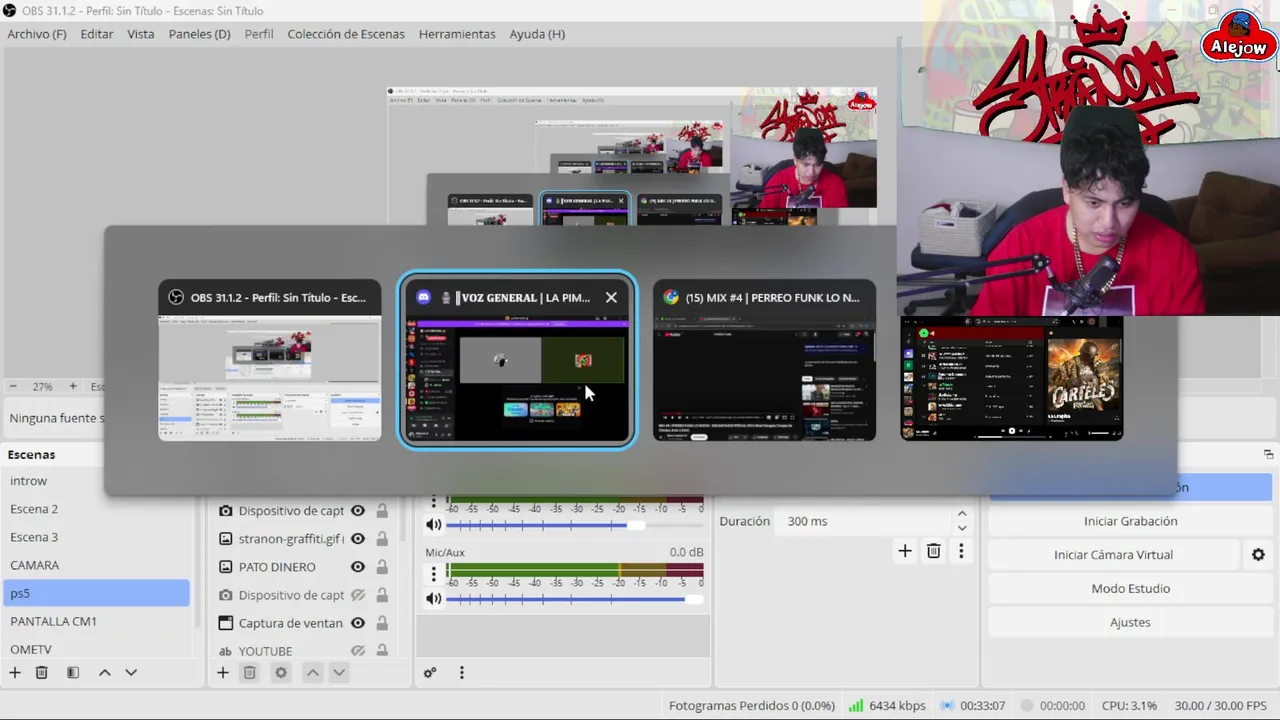Open the Colección de Escenas menu

point(346,34)
